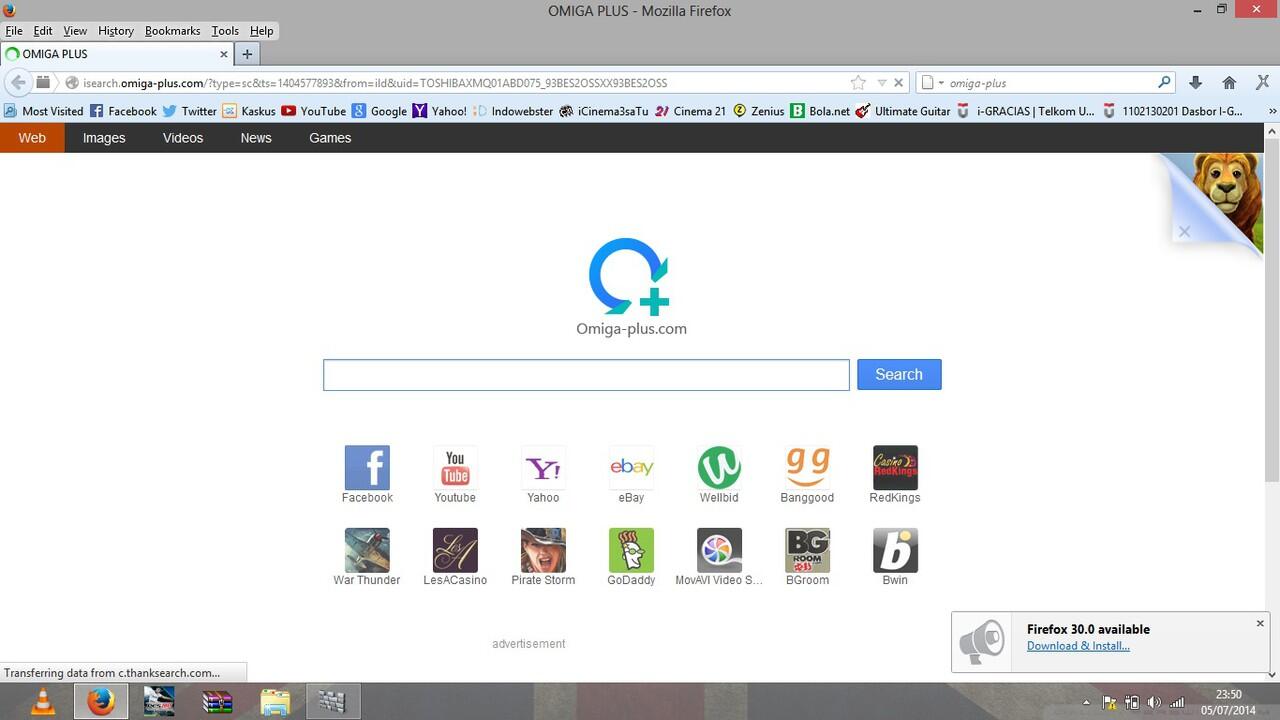
Task: Open the Facebook shortcut on Omiga homepage
Action: (x=366, y=466)
